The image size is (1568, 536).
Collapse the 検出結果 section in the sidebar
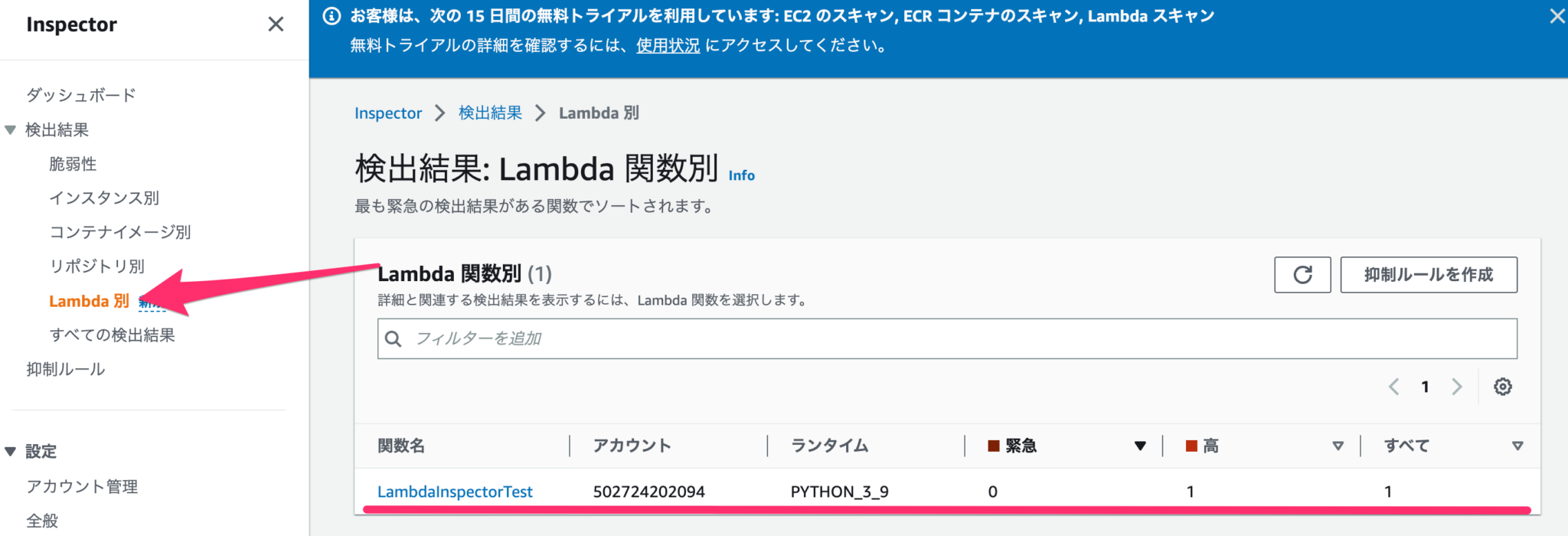[x=10, y=129]
